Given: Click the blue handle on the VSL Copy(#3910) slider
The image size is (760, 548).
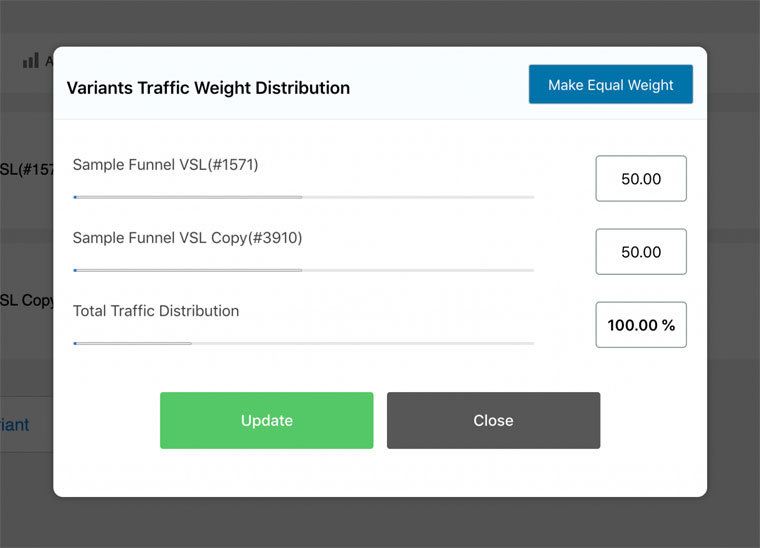Looking at the screenshot, I should coord(75,270).
